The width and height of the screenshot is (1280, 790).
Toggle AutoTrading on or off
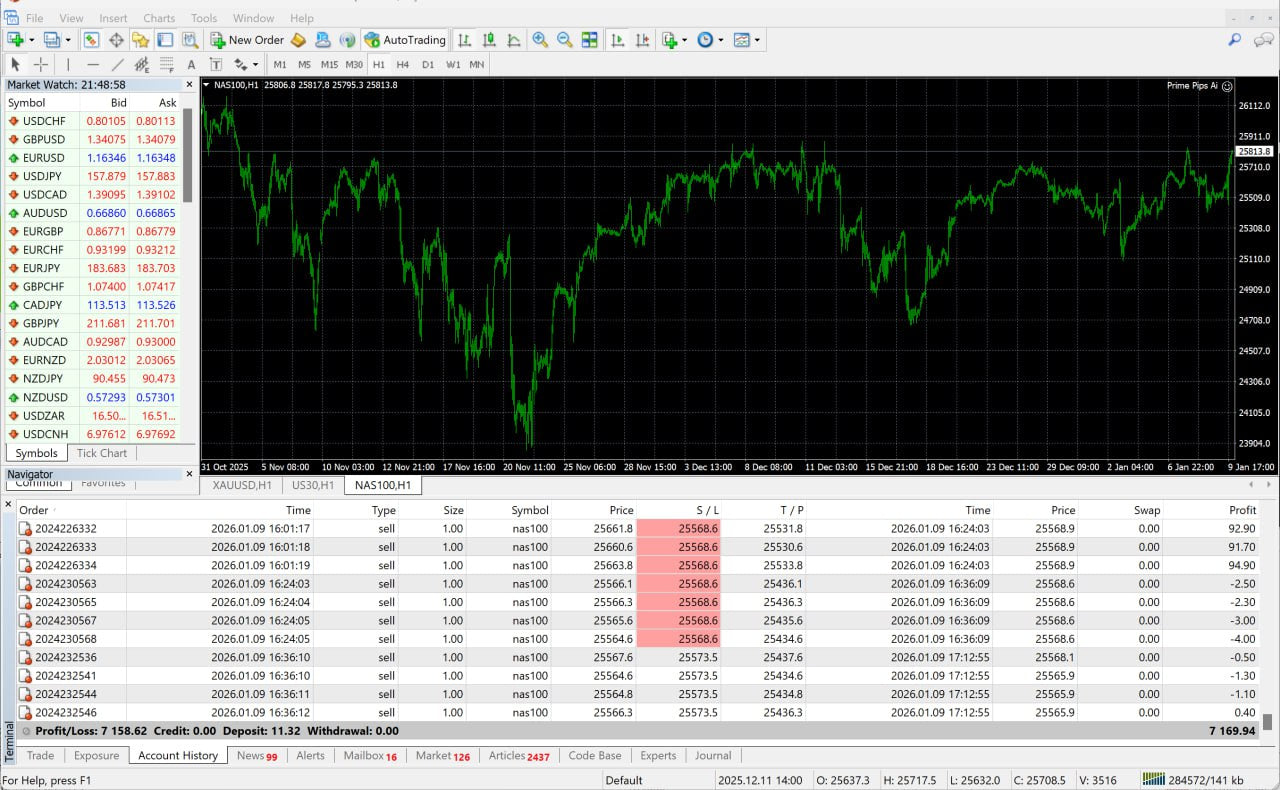pos(405,40)
